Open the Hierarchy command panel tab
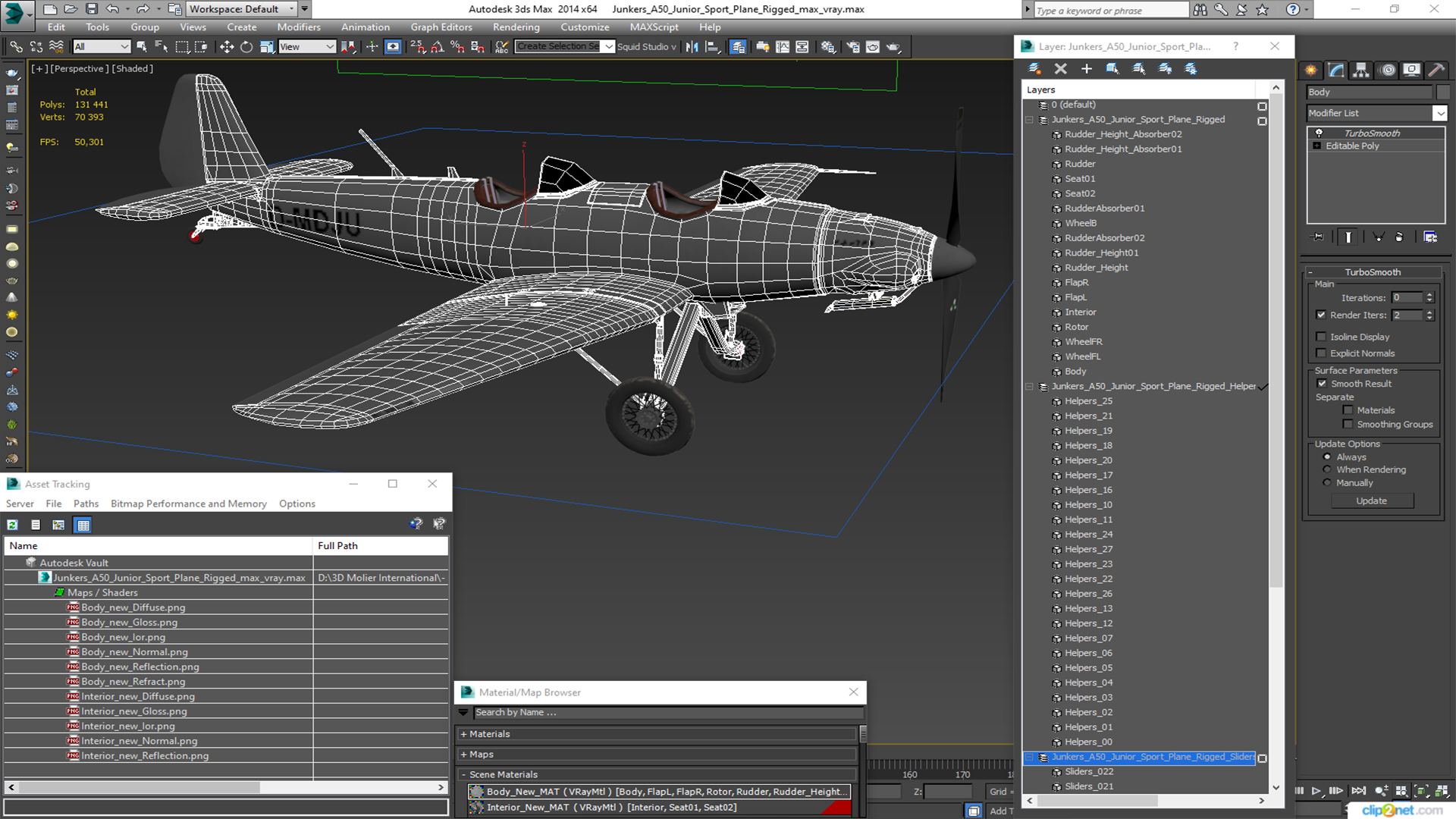1456x819 pixels. coord(1362,71)
